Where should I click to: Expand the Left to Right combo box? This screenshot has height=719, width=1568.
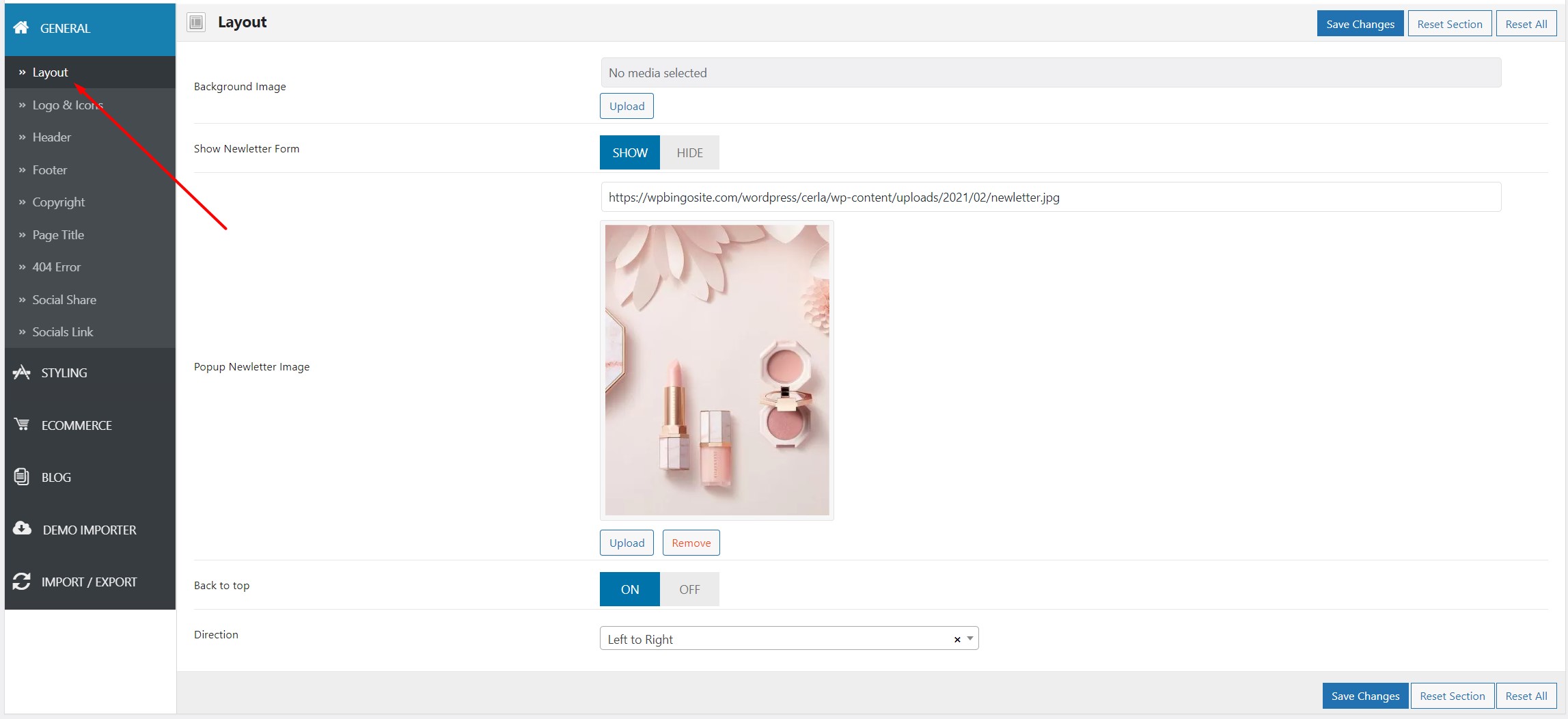789,638
